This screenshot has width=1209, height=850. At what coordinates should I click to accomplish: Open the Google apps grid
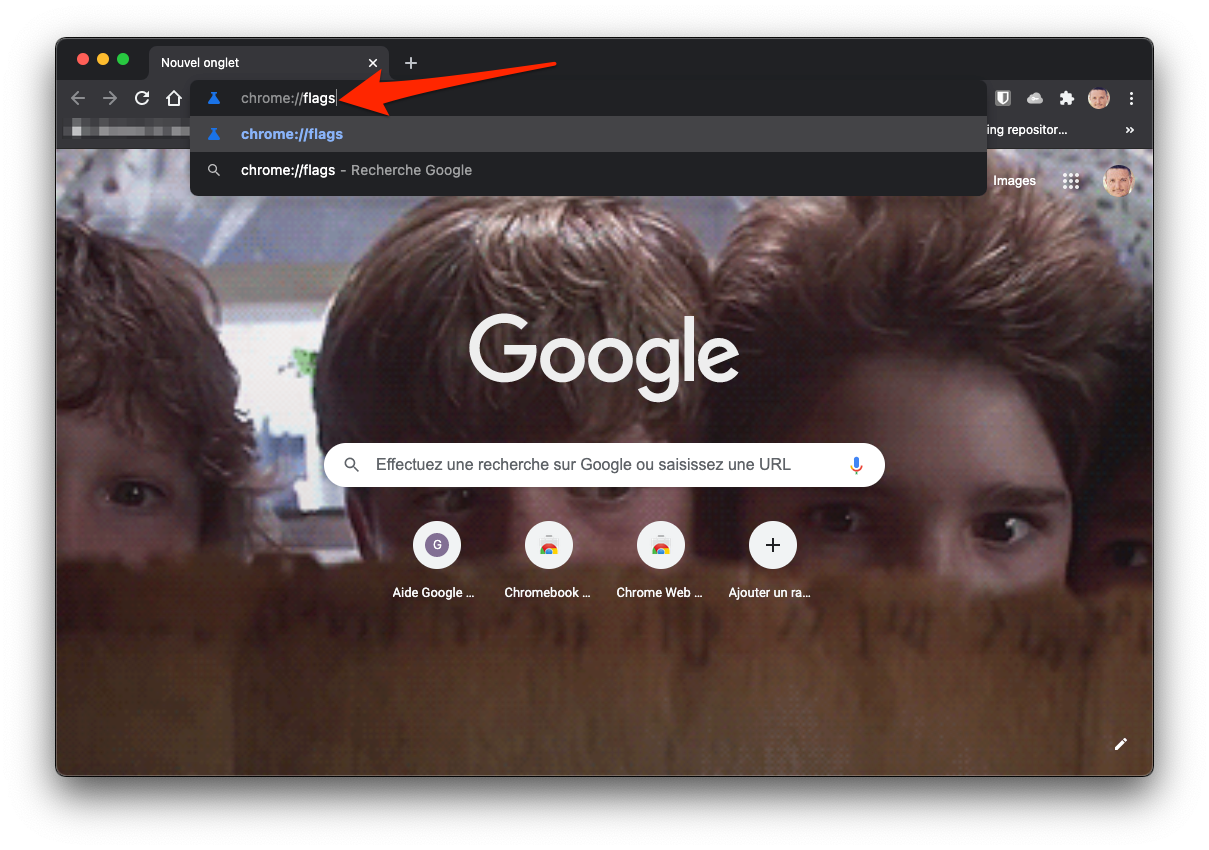coord(1071,181)
